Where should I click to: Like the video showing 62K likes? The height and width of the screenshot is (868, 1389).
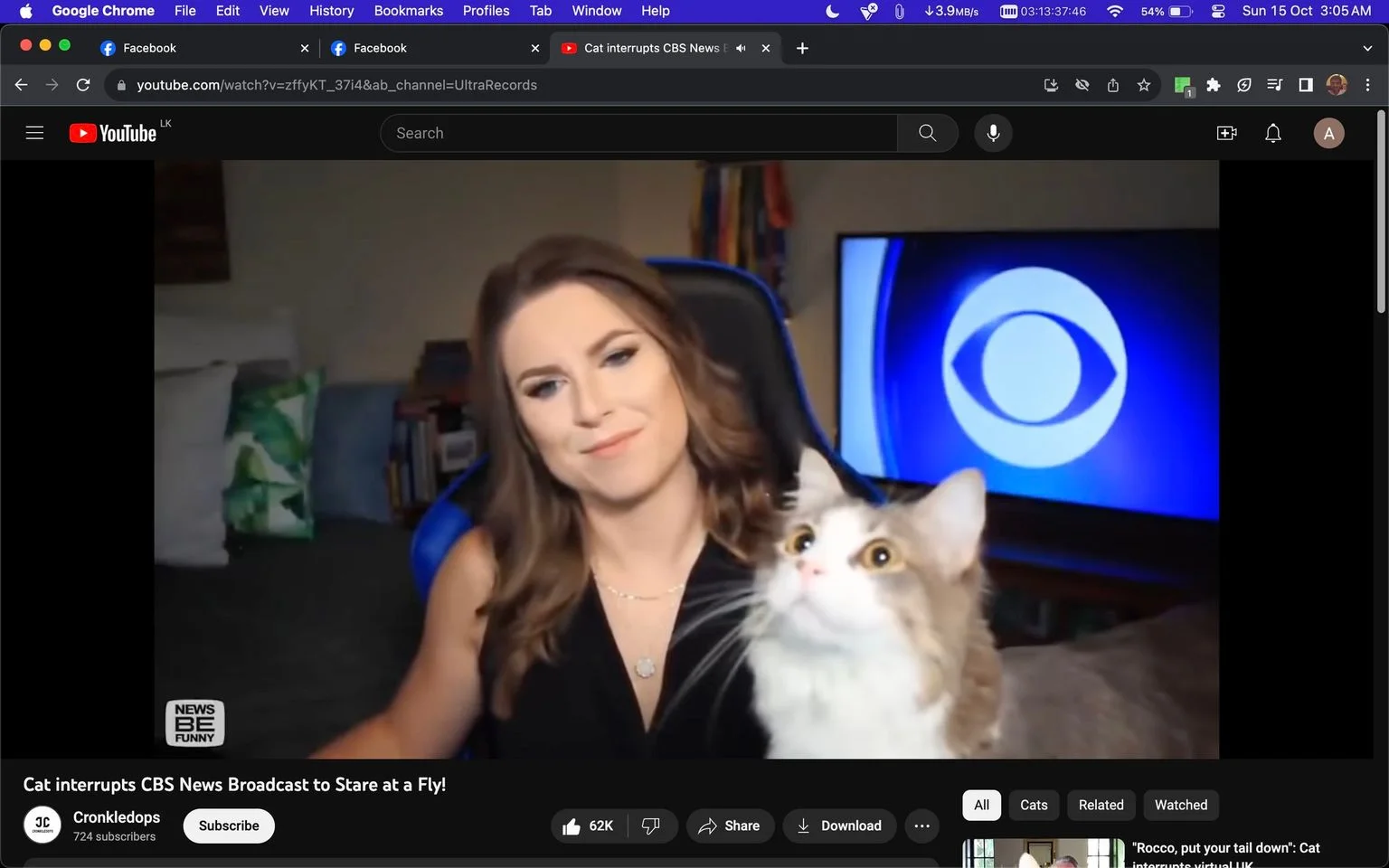coord(589,826)
